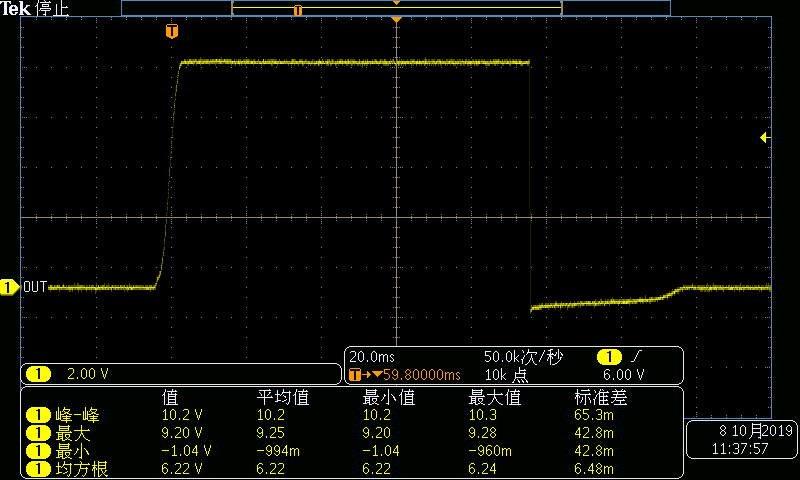Click the 9.20 V maximum value
800x480 pixels.
pos(182,433)
